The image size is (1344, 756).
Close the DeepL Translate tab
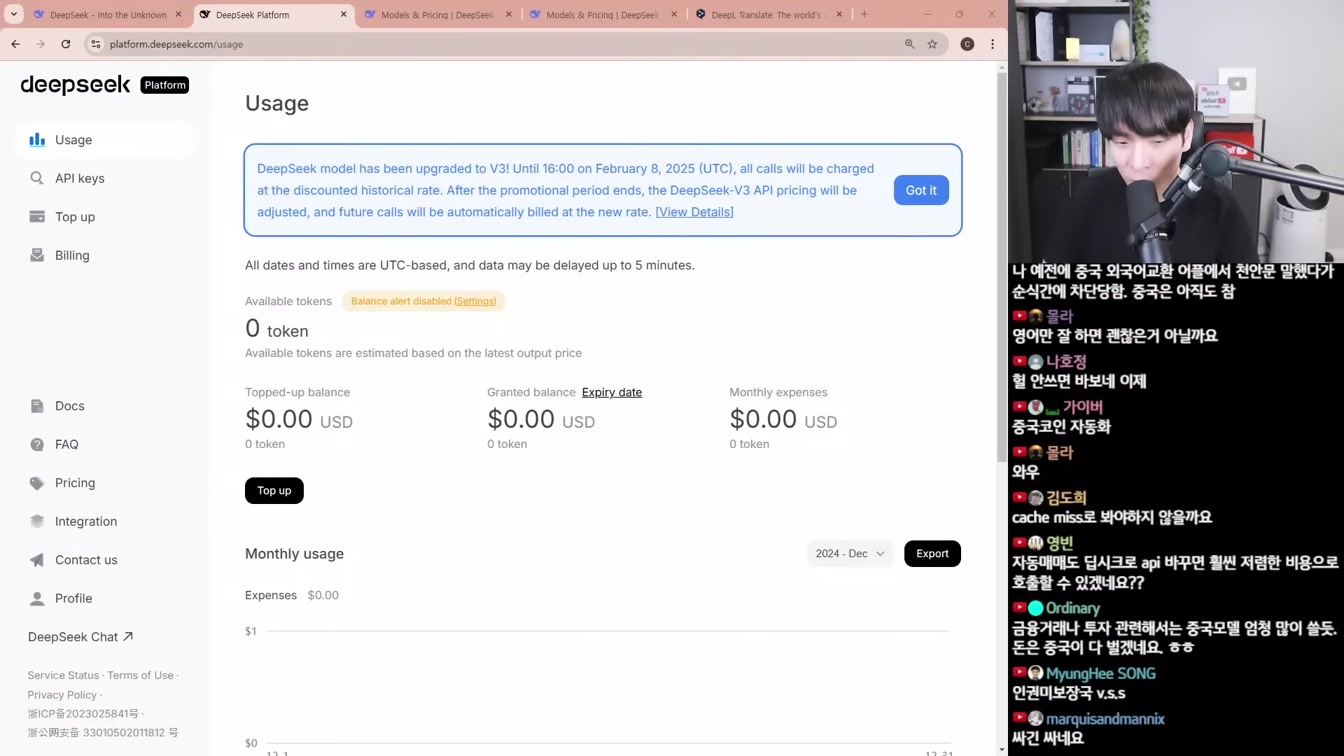point(839,15)
